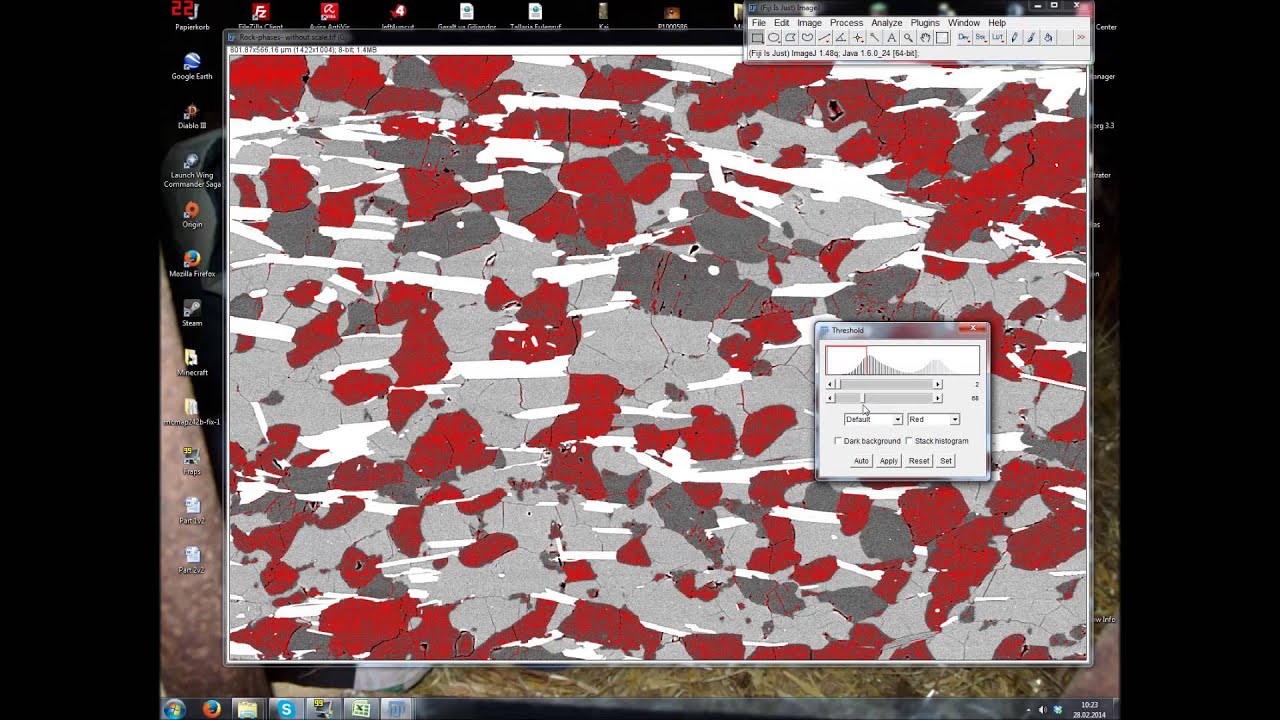Click the Apply threshold button

889,461
